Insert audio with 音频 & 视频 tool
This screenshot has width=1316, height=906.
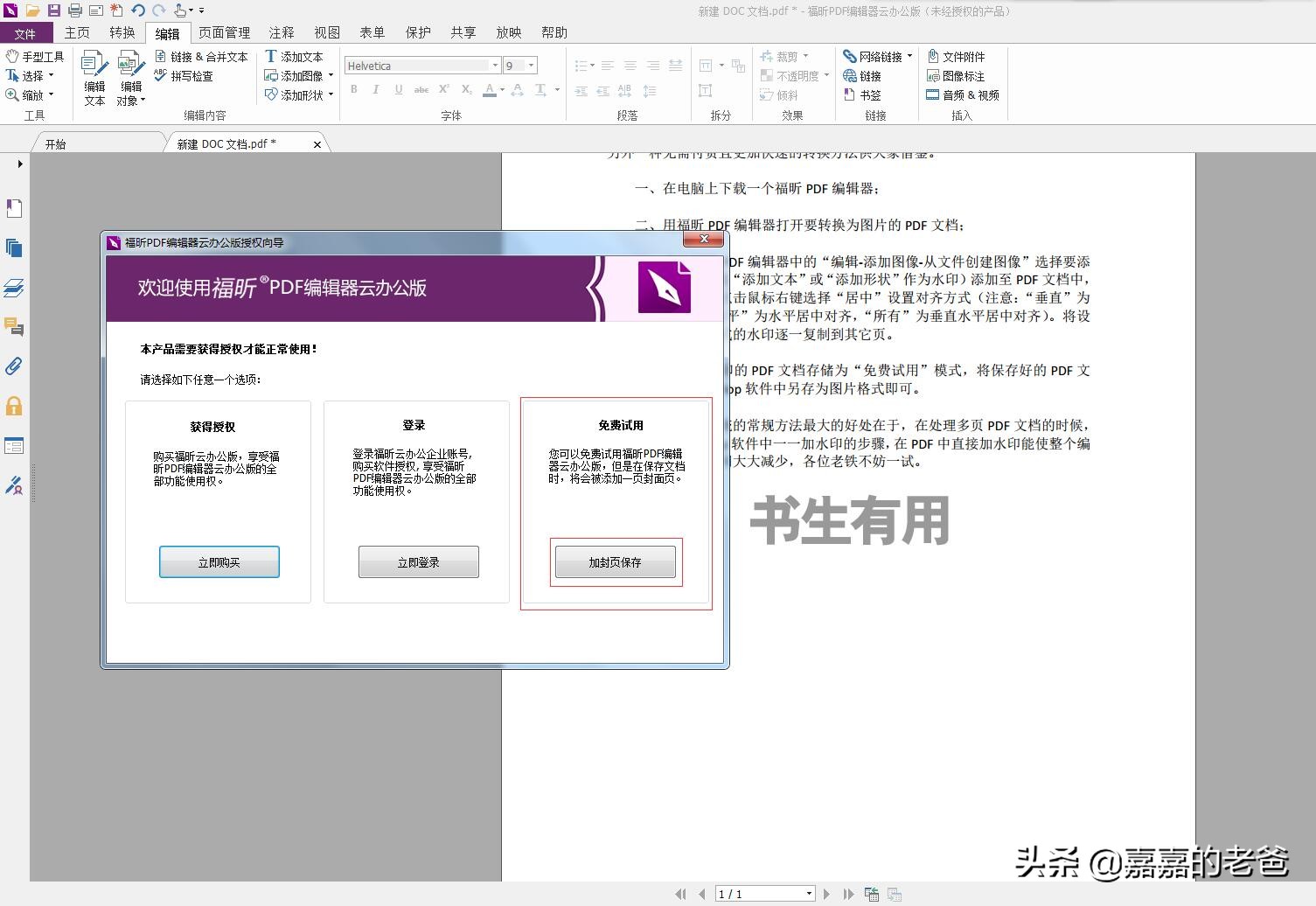point(963,95)
